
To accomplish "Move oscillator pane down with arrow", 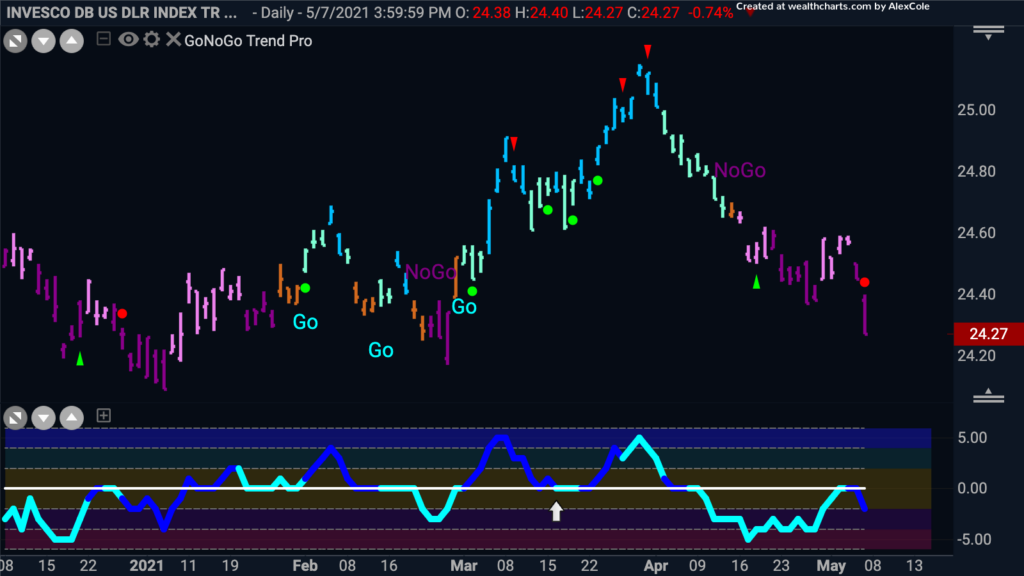I will (43, 417).
